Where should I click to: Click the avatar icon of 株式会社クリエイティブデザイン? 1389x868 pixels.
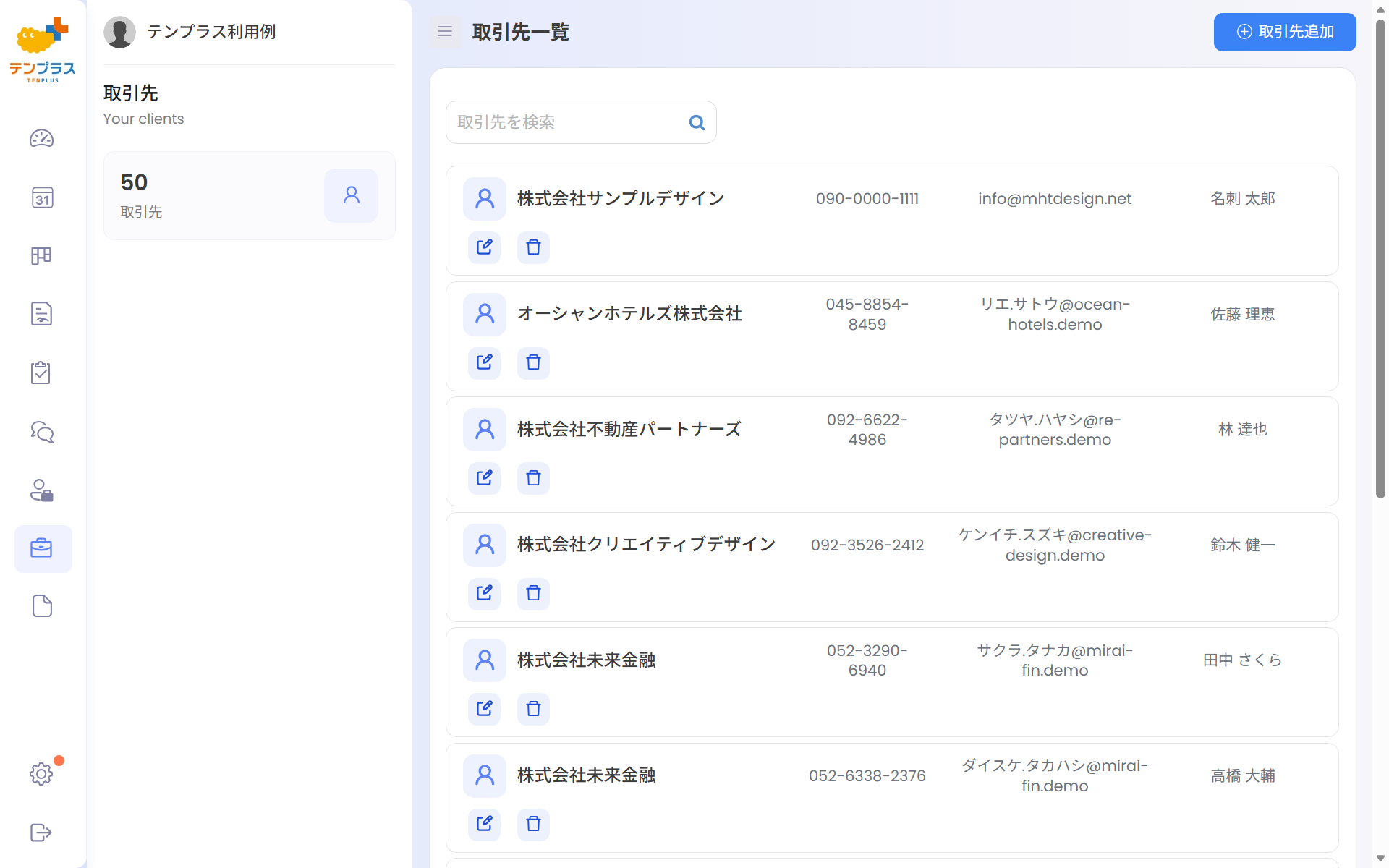pos(485,545)
